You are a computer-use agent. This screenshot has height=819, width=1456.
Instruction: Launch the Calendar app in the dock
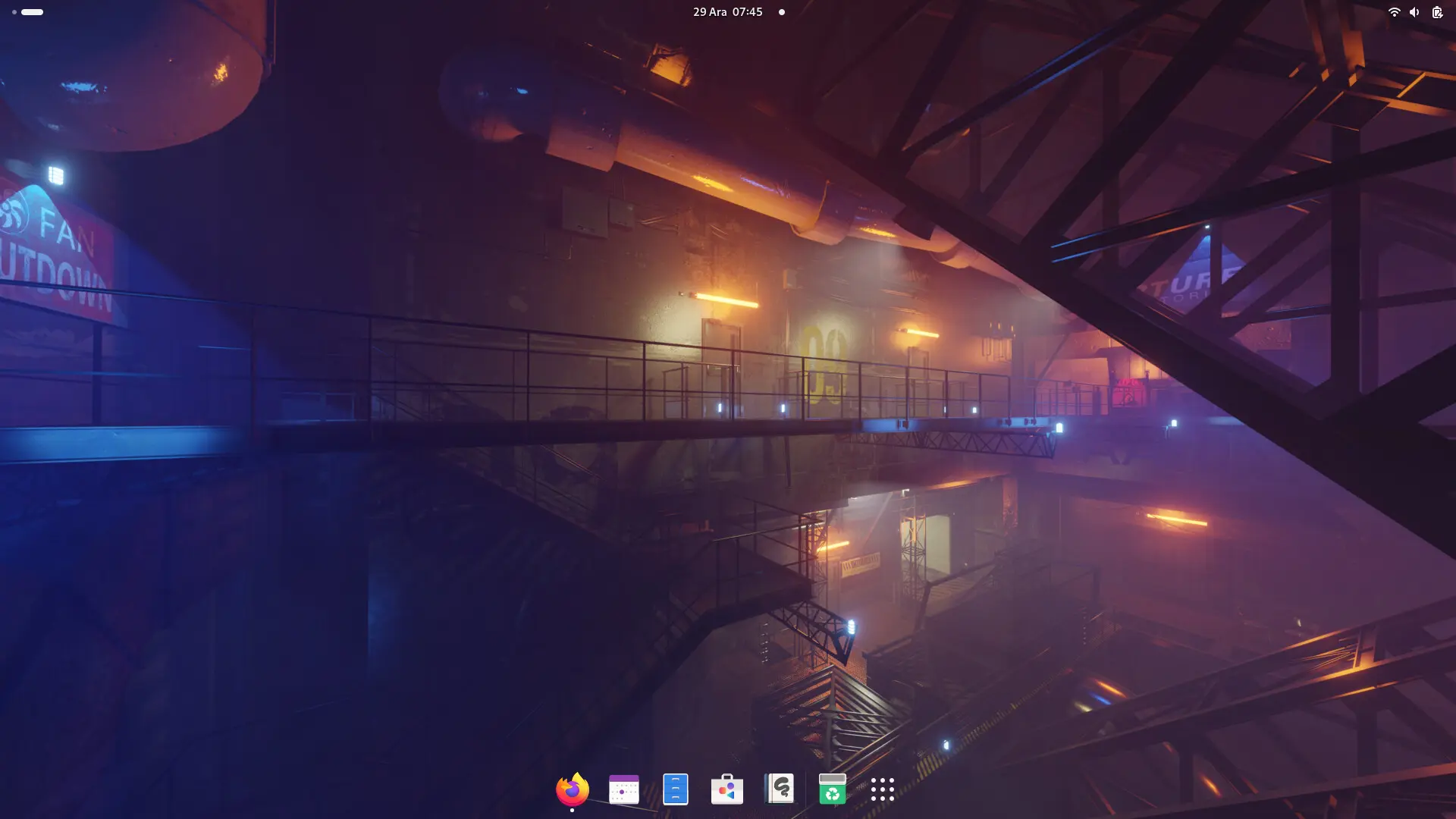point(624,789)
